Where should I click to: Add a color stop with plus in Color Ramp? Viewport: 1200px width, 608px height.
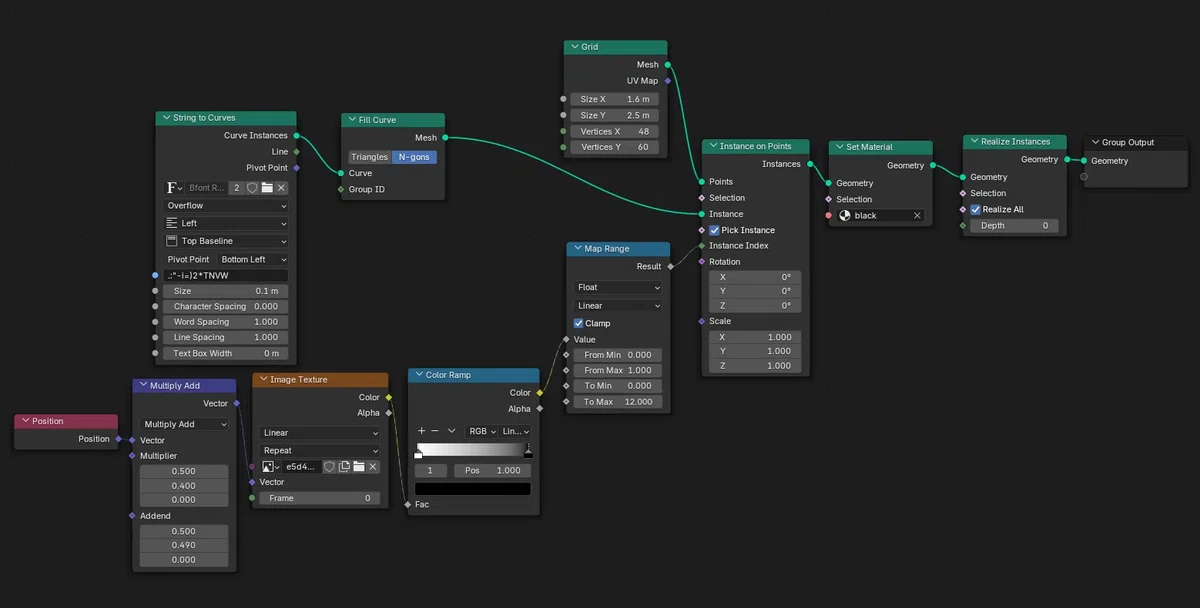pos(421,431)
